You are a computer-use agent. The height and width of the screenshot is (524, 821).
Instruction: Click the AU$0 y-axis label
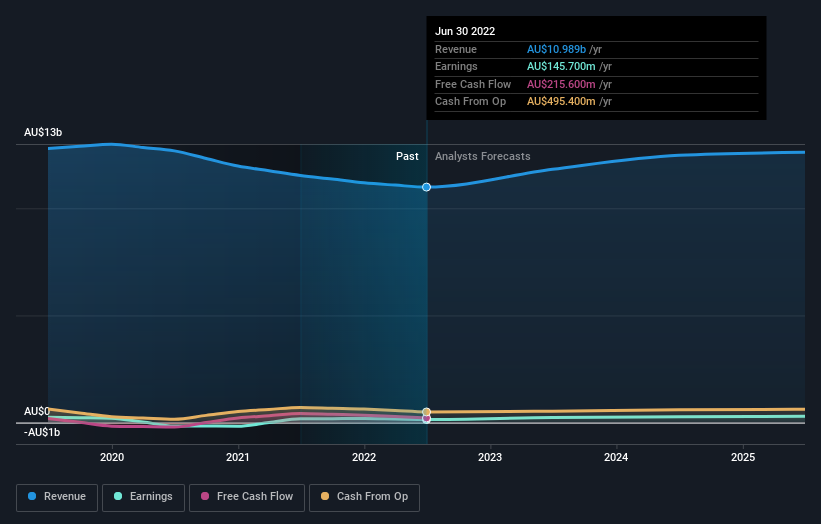click(37, 411)
